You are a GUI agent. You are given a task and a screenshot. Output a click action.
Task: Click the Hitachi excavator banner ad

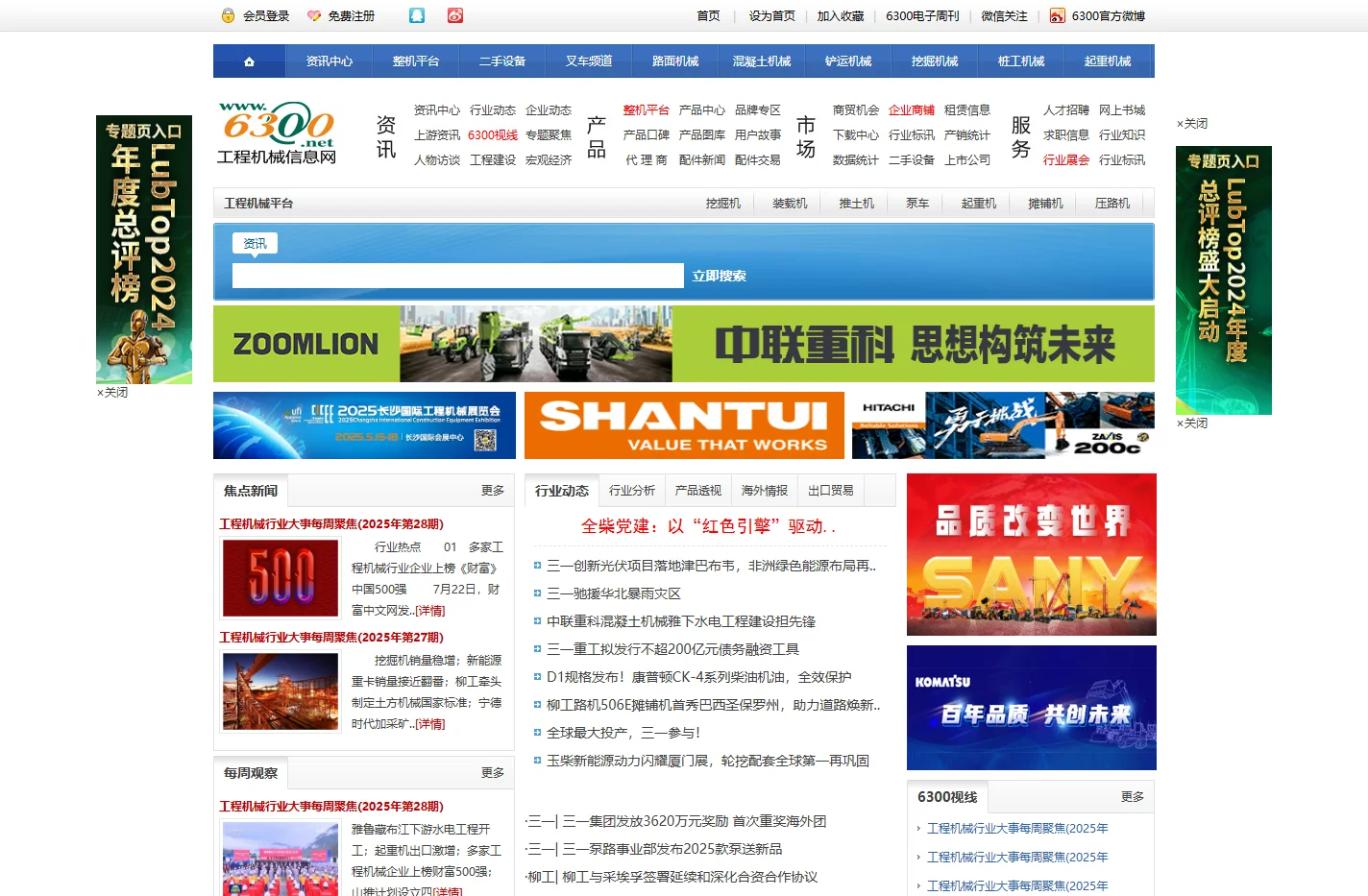1003,425
